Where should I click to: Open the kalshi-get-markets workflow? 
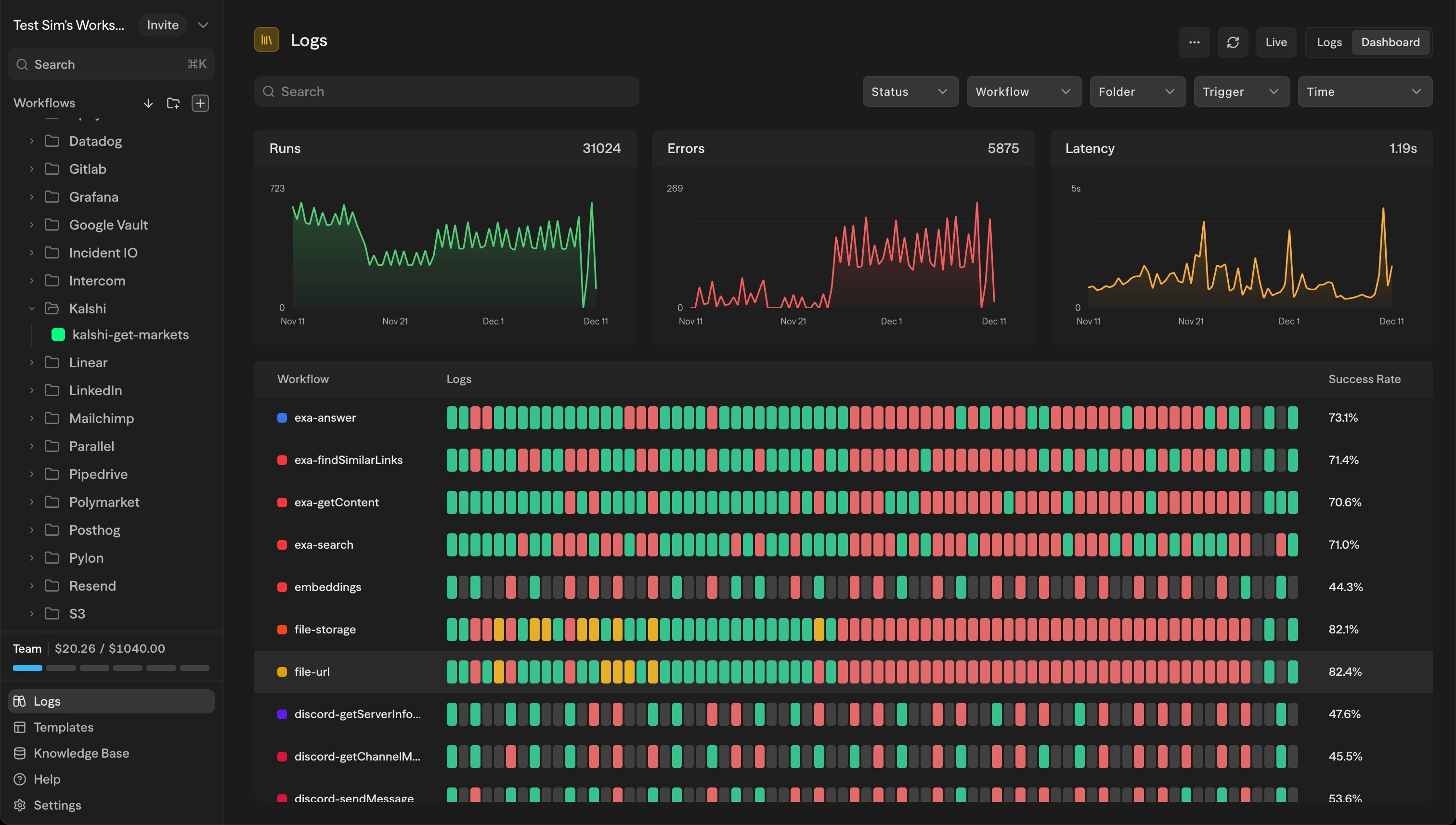(x=131, y=335)
